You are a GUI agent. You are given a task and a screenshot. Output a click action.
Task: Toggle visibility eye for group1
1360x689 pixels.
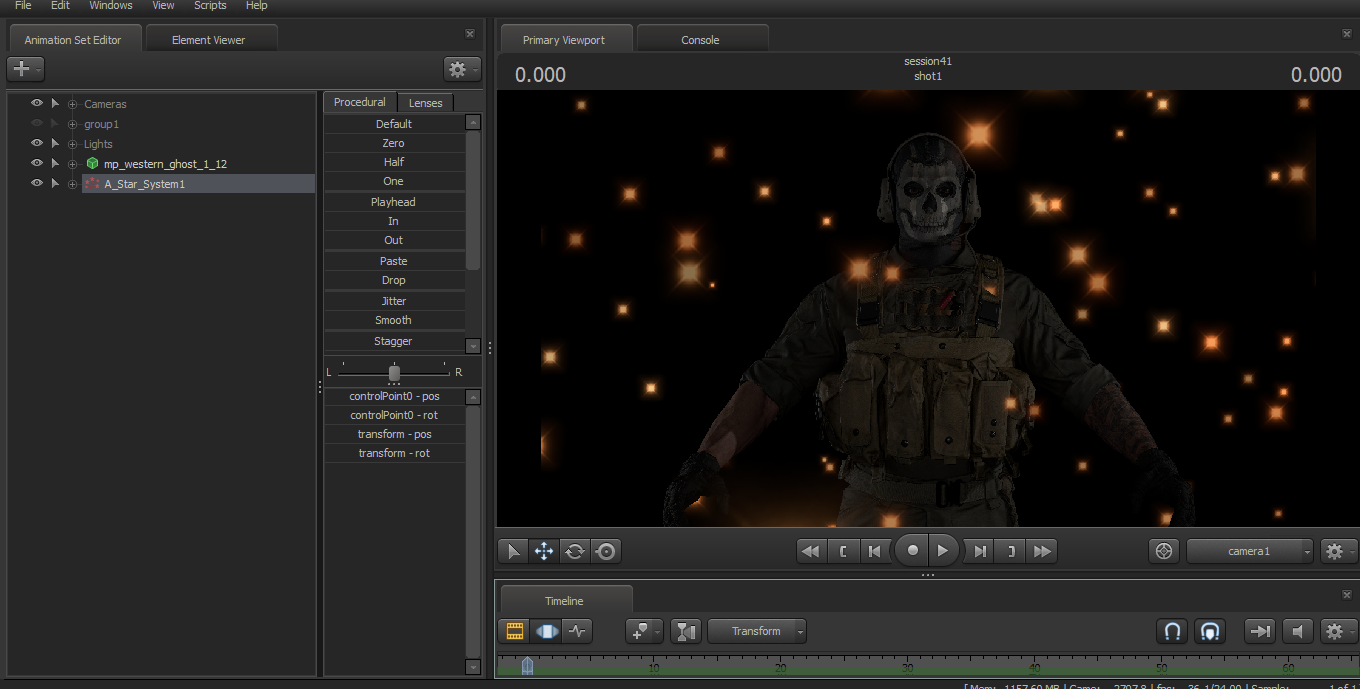37,123
